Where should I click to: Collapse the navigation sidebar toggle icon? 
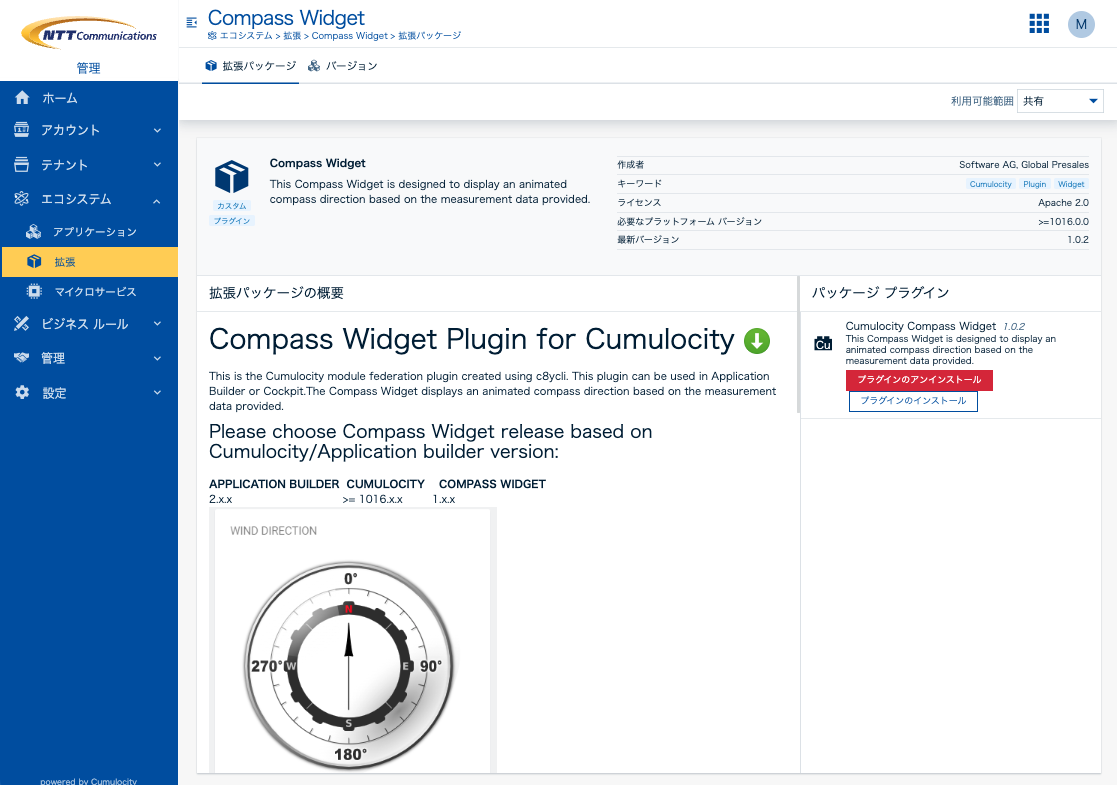pos(191,23)
